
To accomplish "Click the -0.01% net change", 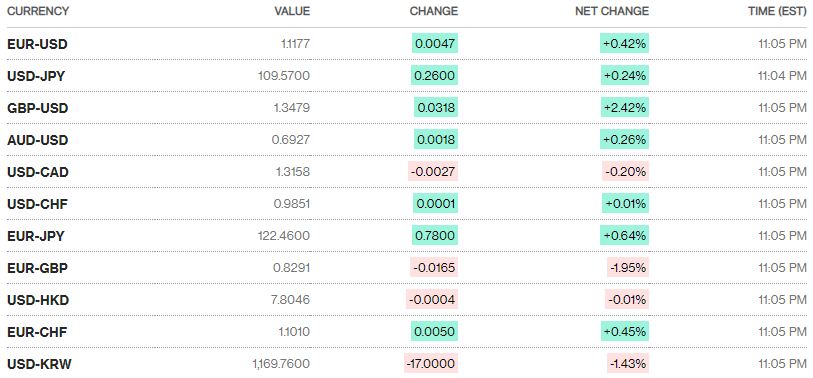I will click(627, 300).
